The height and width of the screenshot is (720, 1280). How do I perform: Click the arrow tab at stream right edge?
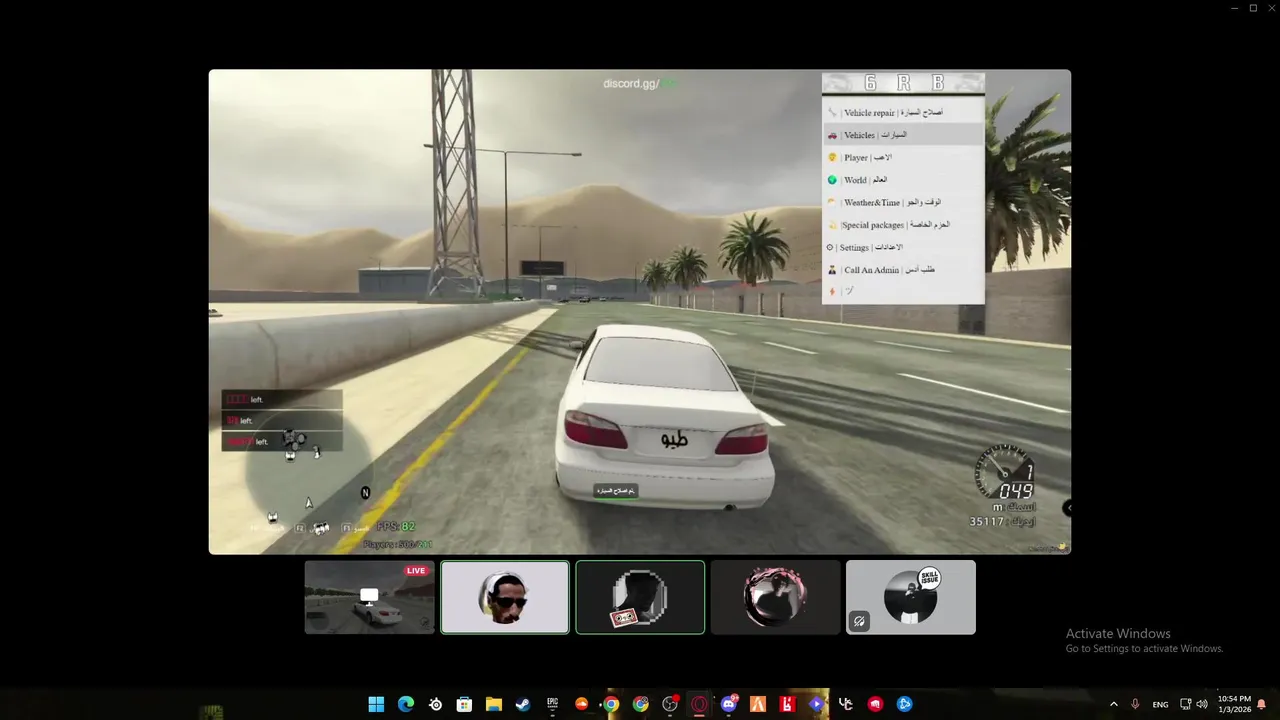[1067, 508]
